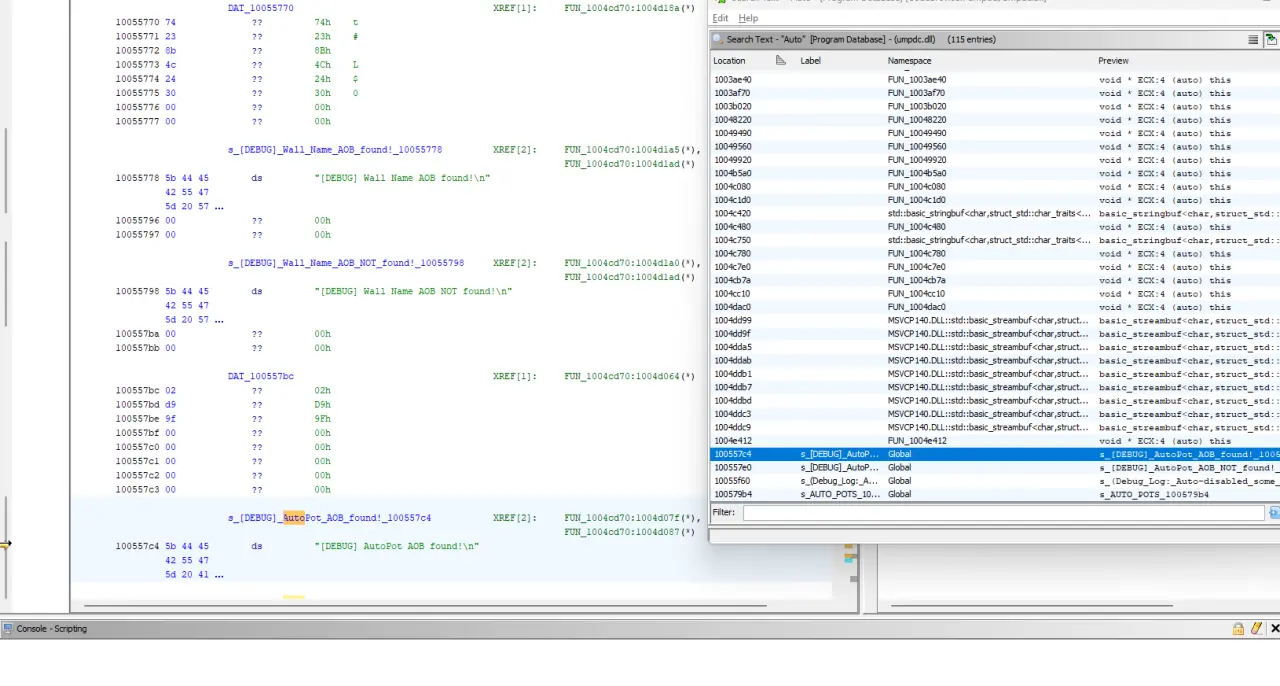Viewport: 1280px width, 686px height.
Task: Select result row at location 1004e412
Action: tap(995, 441)
